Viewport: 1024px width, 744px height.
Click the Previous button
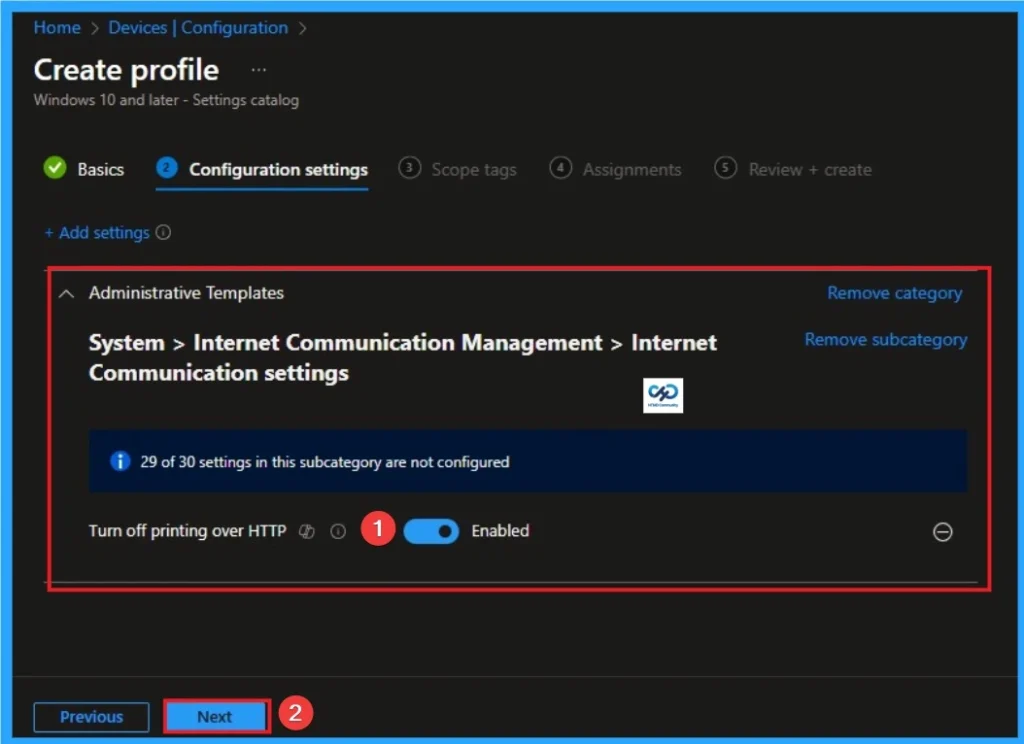pos(91,717)
